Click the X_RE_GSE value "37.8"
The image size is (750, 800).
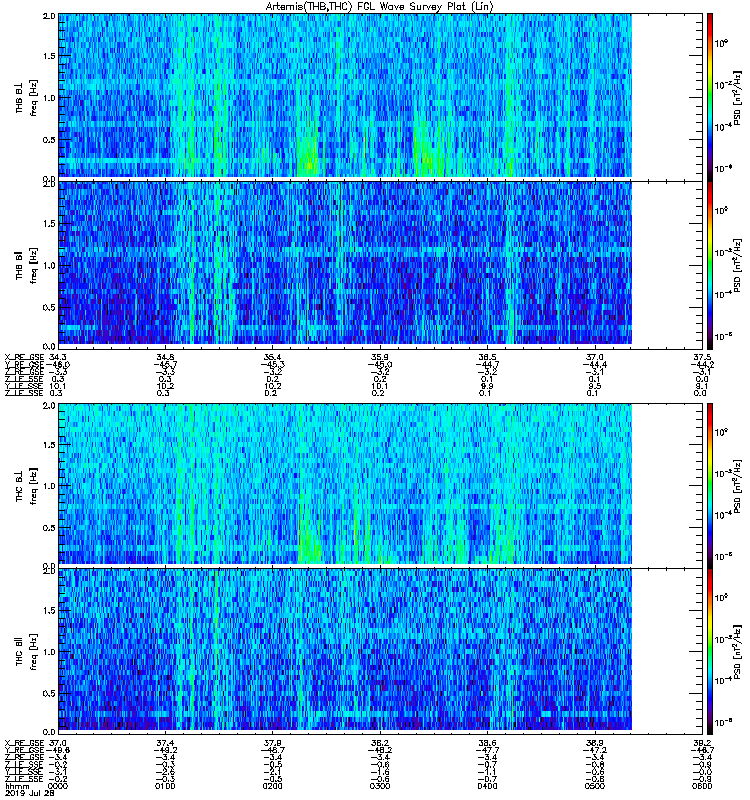272,743
